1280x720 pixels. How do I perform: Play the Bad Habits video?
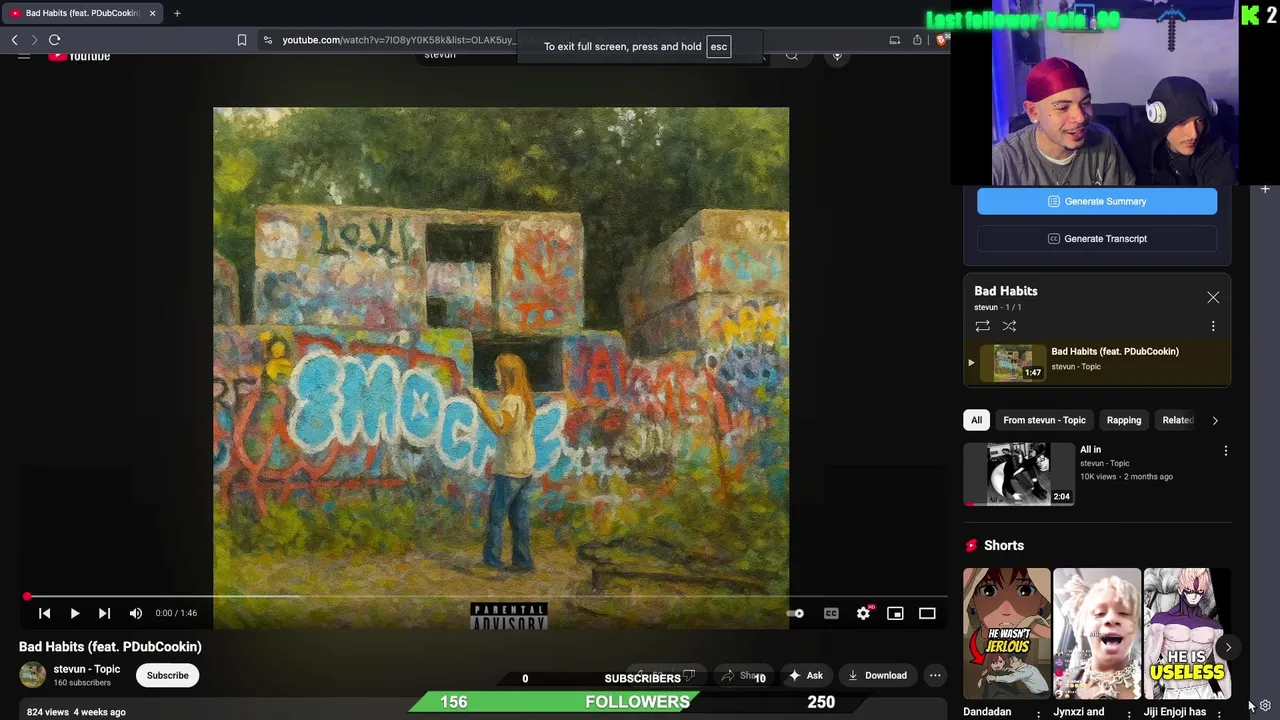pos(74,613)
